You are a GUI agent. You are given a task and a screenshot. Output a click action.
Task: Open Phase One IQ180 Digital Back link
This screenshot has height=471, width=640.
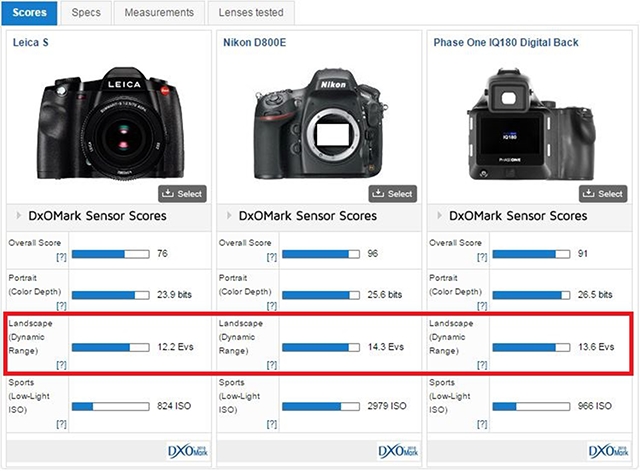click(x=505, y=43)
